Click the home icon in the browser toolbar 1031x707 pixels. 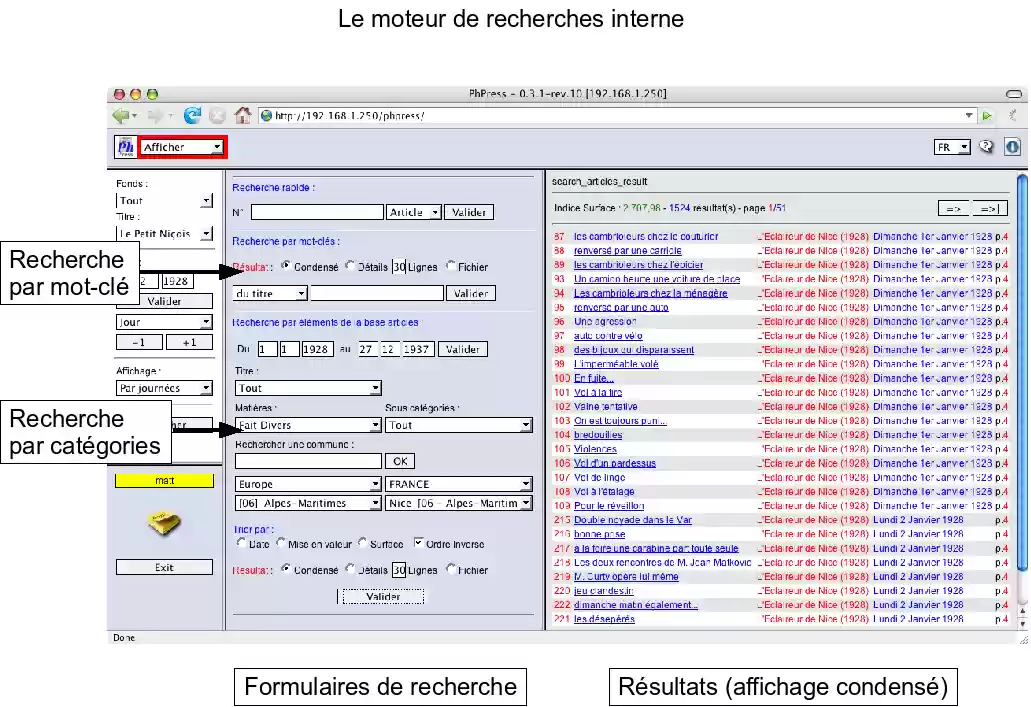[x=241, y=115]
